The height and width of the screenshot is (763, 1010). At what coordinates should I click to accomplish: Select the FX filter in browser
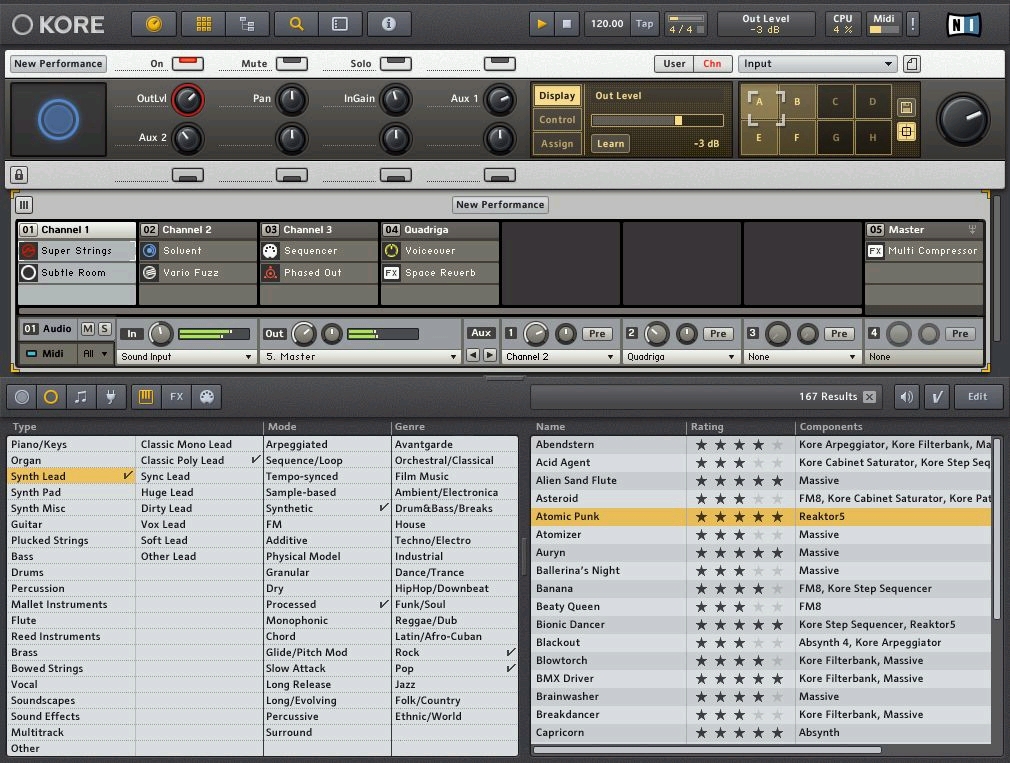pos(176,397)
